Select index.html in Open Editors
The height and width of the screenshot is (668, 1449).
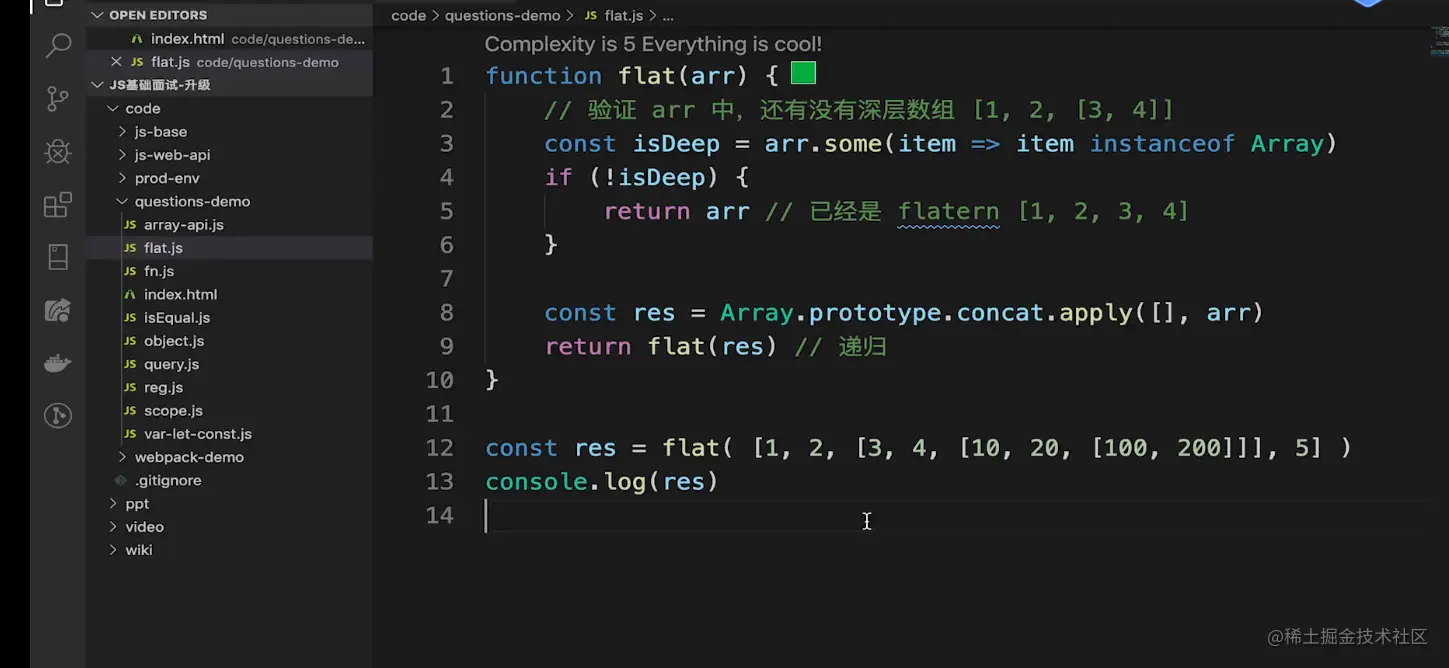(x=230, y=39)
